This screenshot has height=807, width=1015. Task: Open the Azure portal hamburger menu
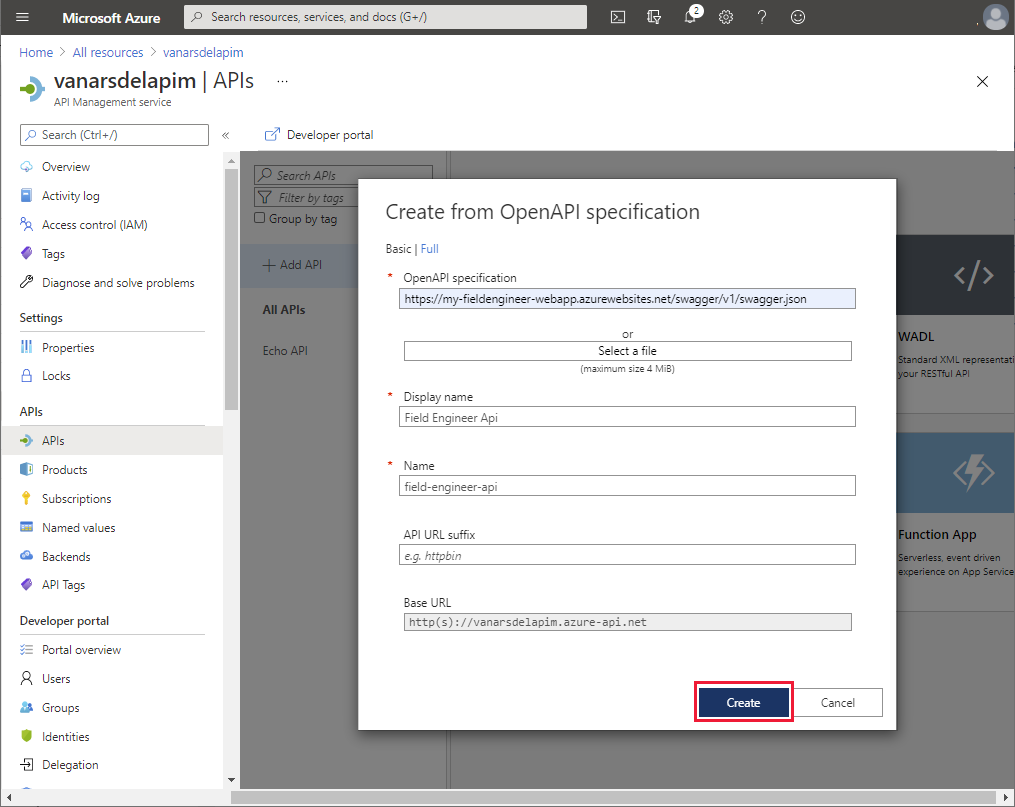coord(23,17)
